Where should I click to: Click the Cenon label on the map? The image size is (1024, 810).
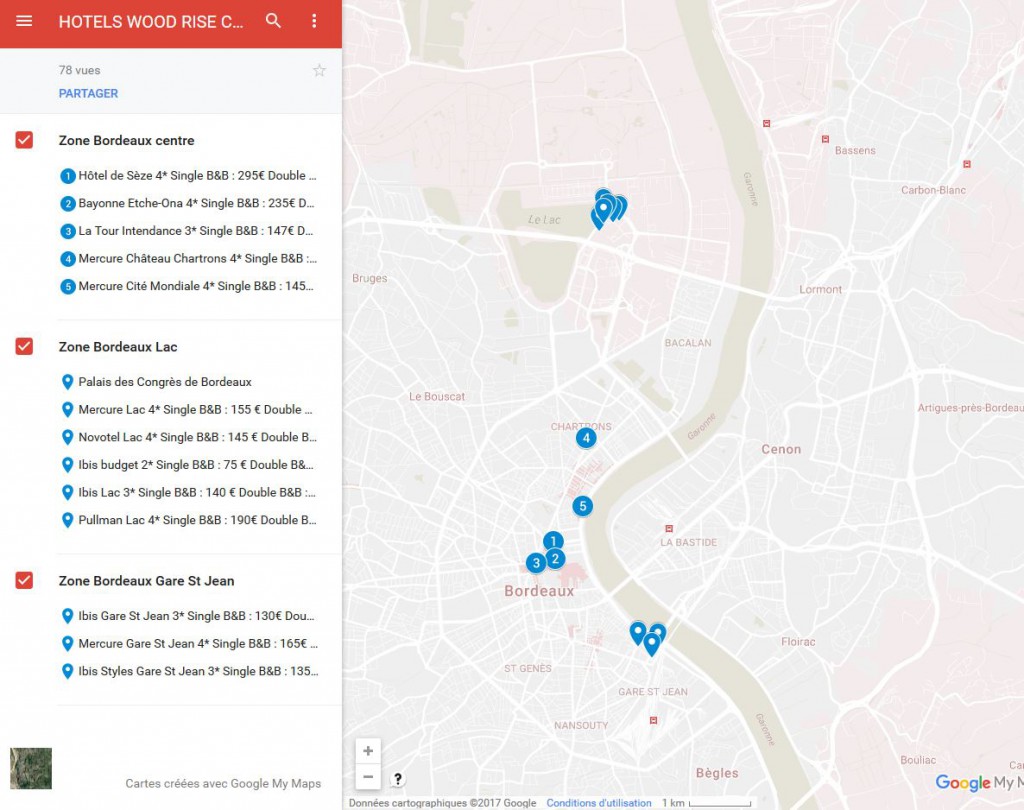[781, 449]
